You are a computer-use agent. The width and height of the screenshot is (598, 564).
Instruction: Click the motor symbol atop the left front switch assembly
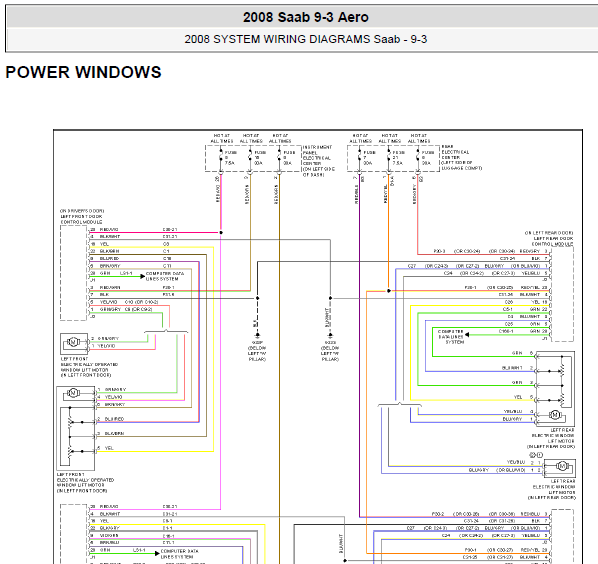click(73, 393)
